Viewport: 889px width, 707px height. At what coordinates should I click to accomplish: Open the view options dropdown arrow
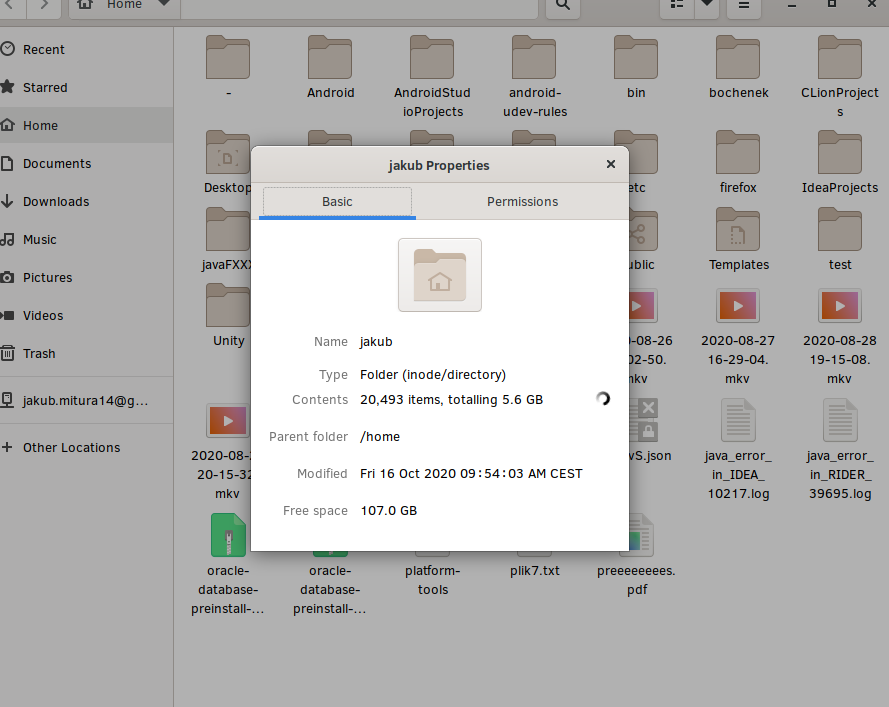click(x=707, y=6)
